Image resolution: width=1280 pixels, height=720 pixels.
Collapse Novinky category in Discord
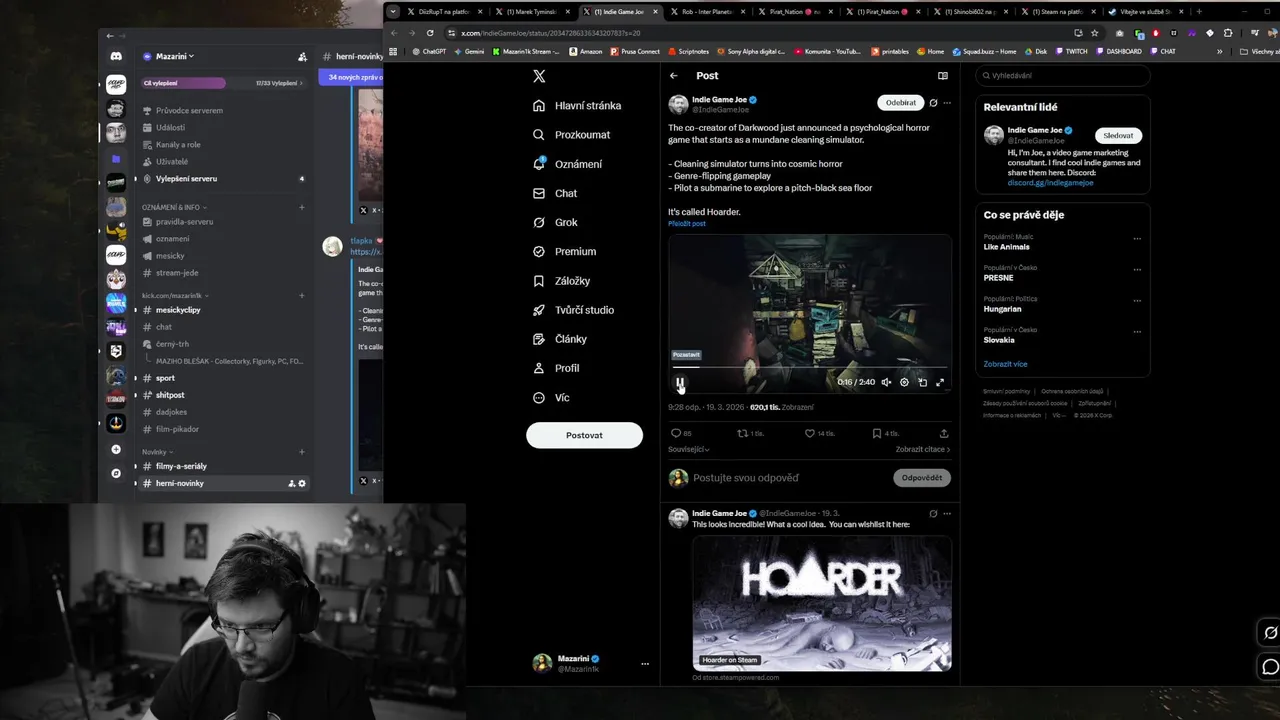(158, 451)
